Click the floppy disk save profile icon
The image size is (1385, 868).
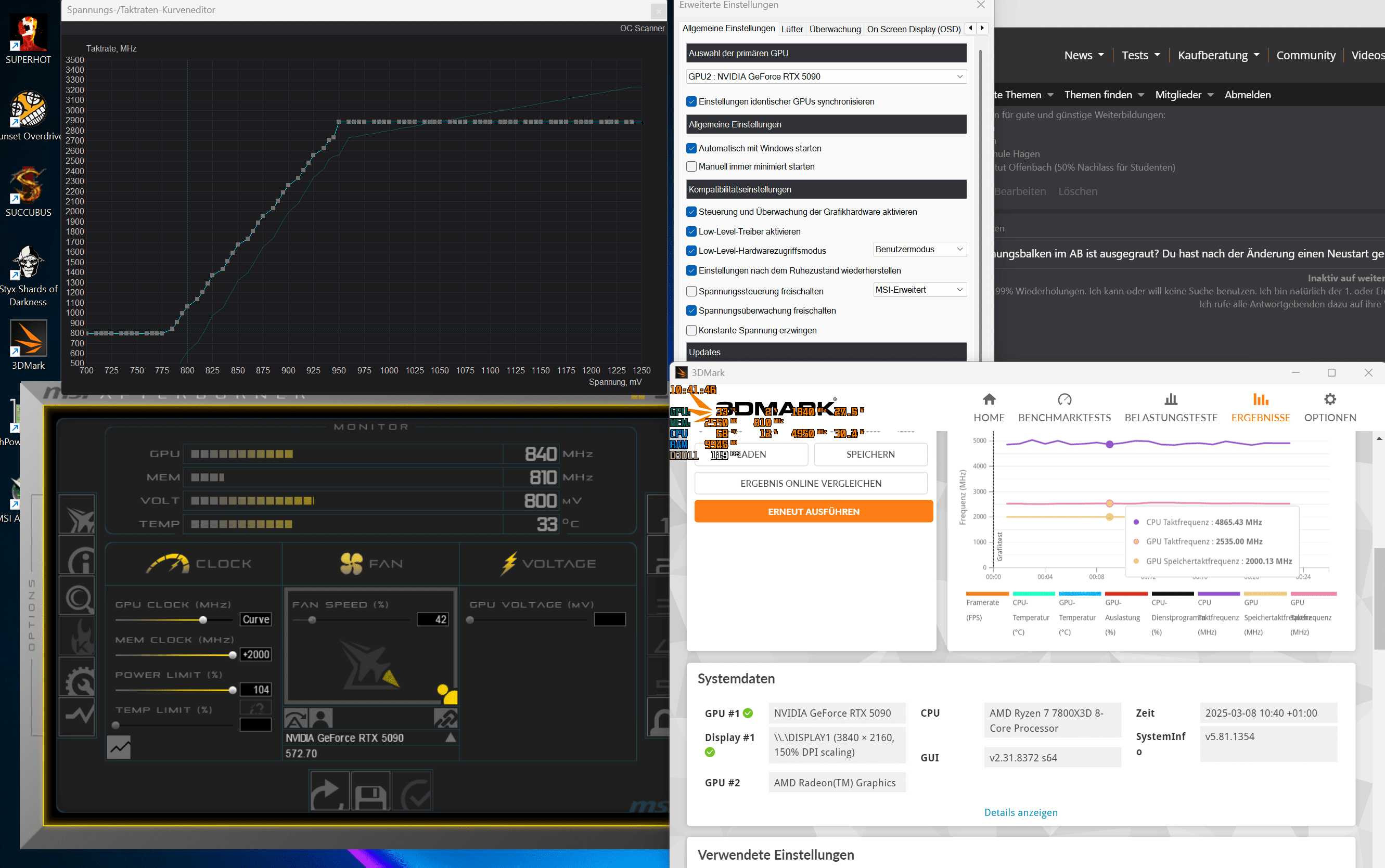tap(370, 792)
